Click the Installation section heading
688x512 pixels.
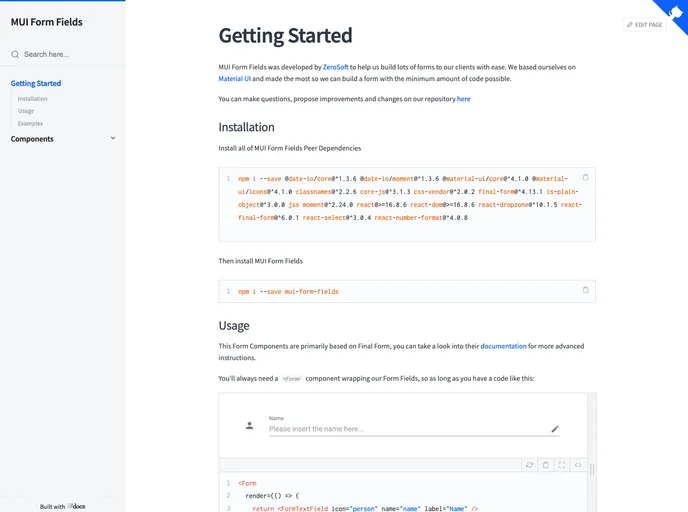[x=247, y=127]
